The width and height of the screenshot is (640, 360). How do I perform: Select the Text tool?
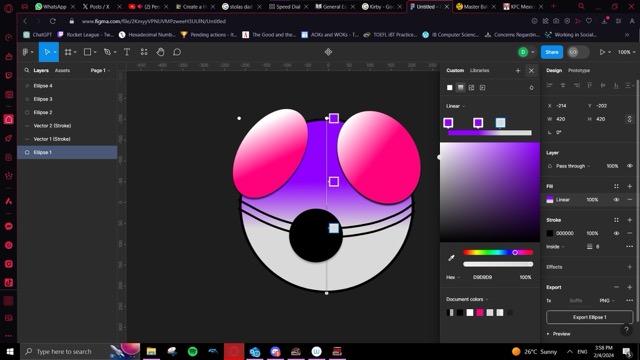point(127,52)
